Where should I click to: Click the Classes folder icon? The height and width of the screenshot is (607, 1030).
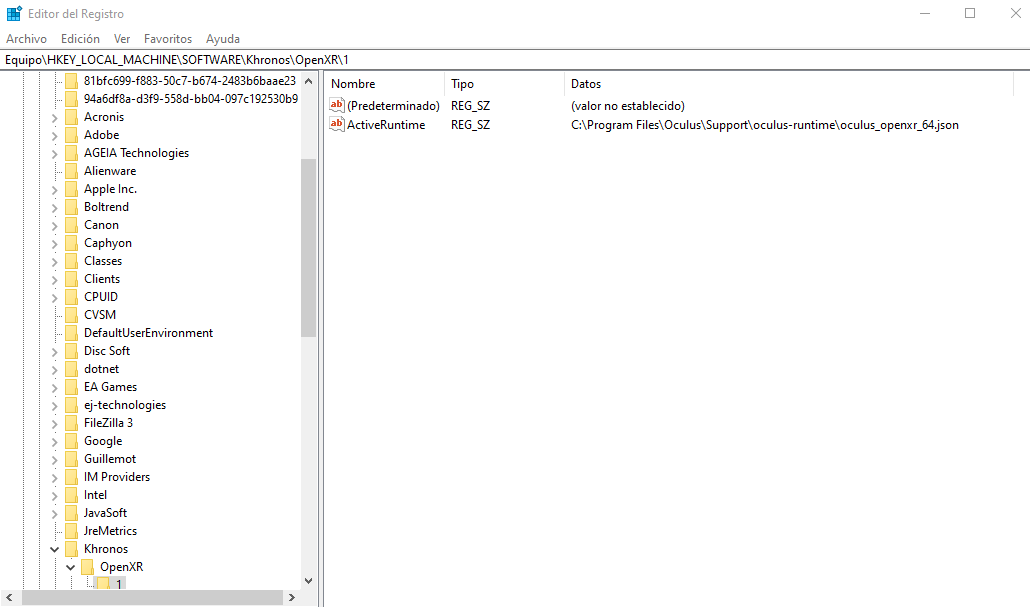point(72,261)
